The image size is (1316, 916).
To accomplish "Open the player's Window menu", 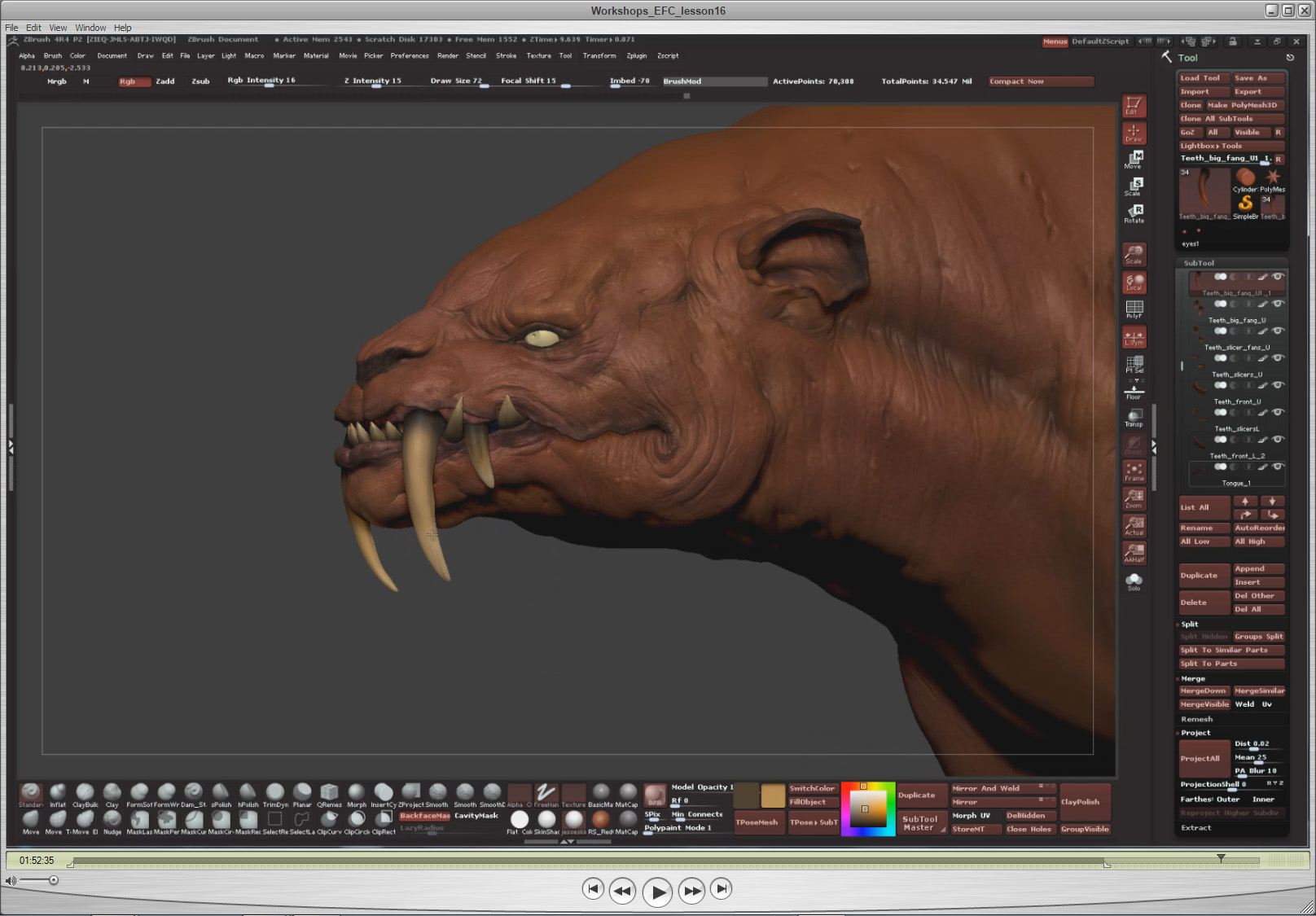I will pos(90,28).
